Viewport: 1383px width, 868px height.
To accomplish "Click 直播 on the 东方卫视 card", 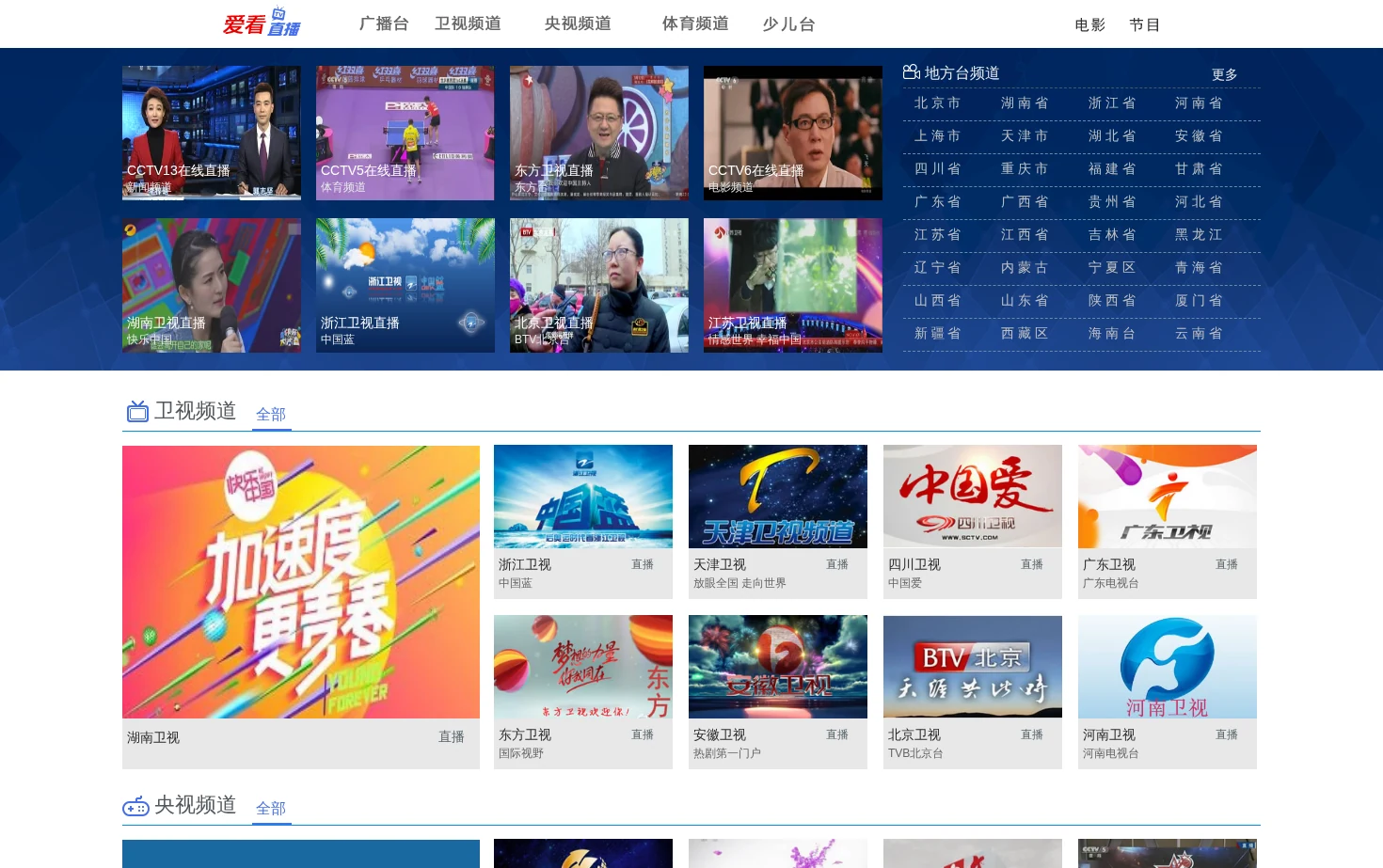I will click(x=643, y=734).
